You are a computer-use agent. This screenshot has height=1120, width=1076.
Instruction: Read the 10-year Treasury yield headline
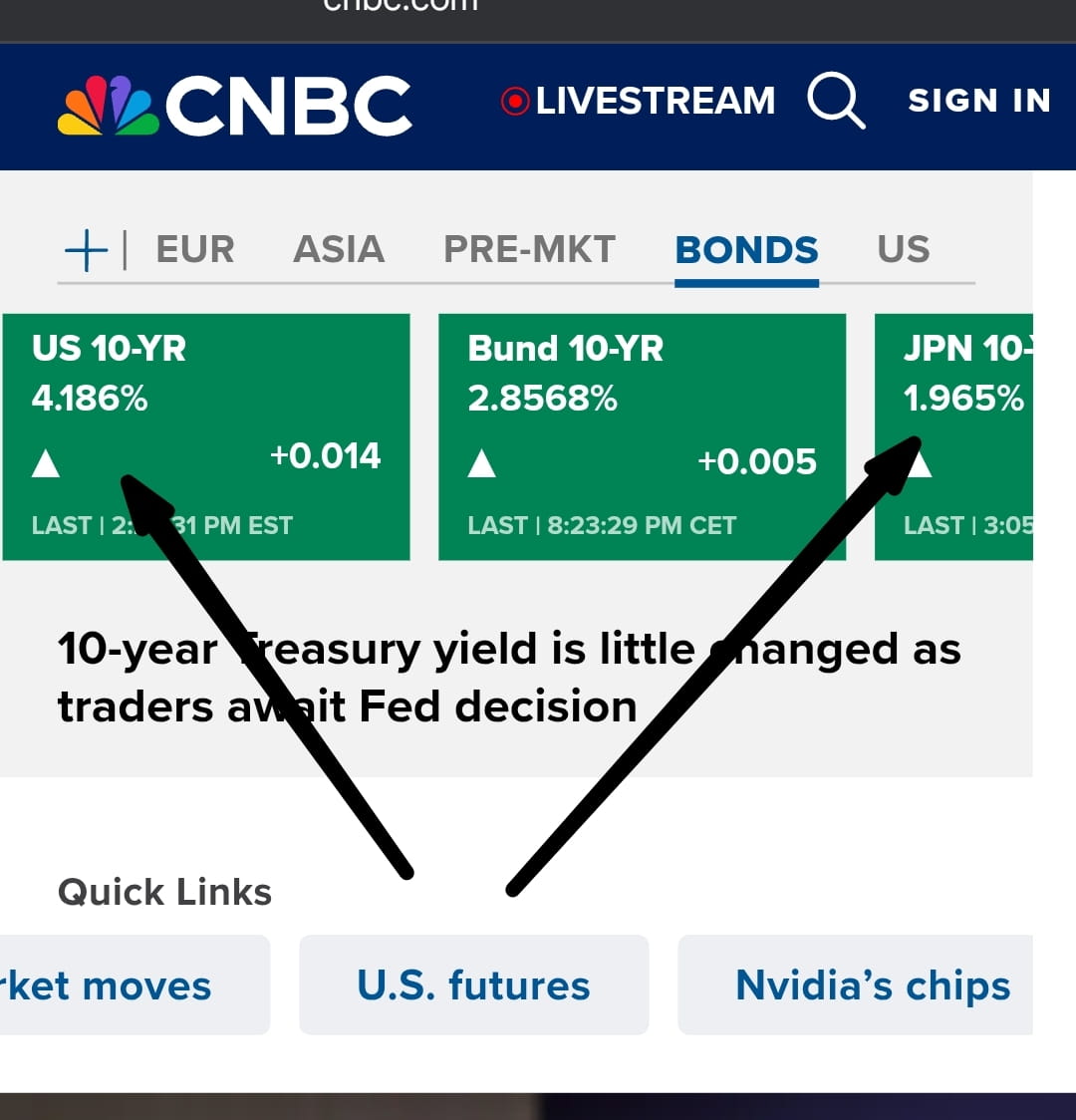(508, 678)
